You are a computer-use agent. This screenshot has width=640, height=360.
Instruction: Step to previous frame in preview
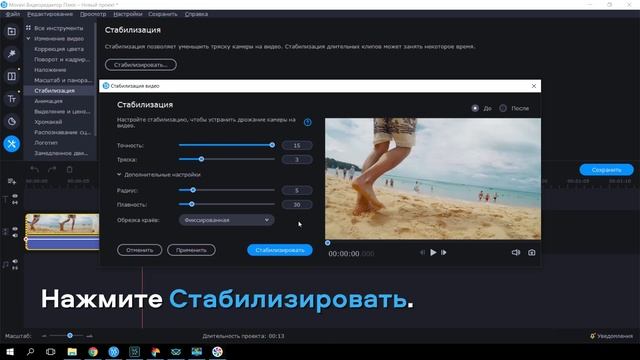click(422, 253)
